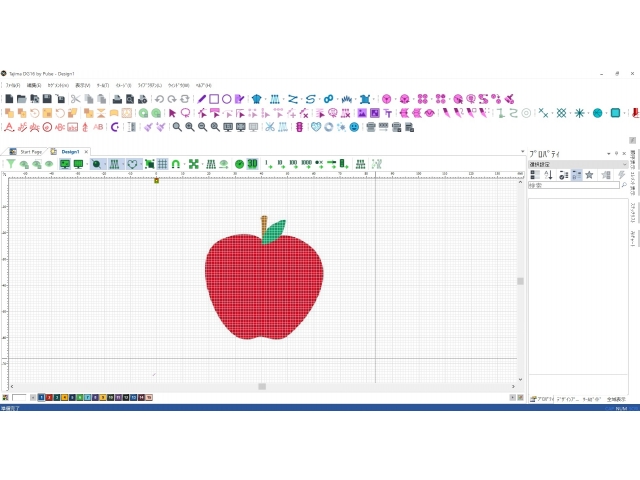Pin the Properties panel
This screenshot has width=640, height=480.
click(616, 154)
